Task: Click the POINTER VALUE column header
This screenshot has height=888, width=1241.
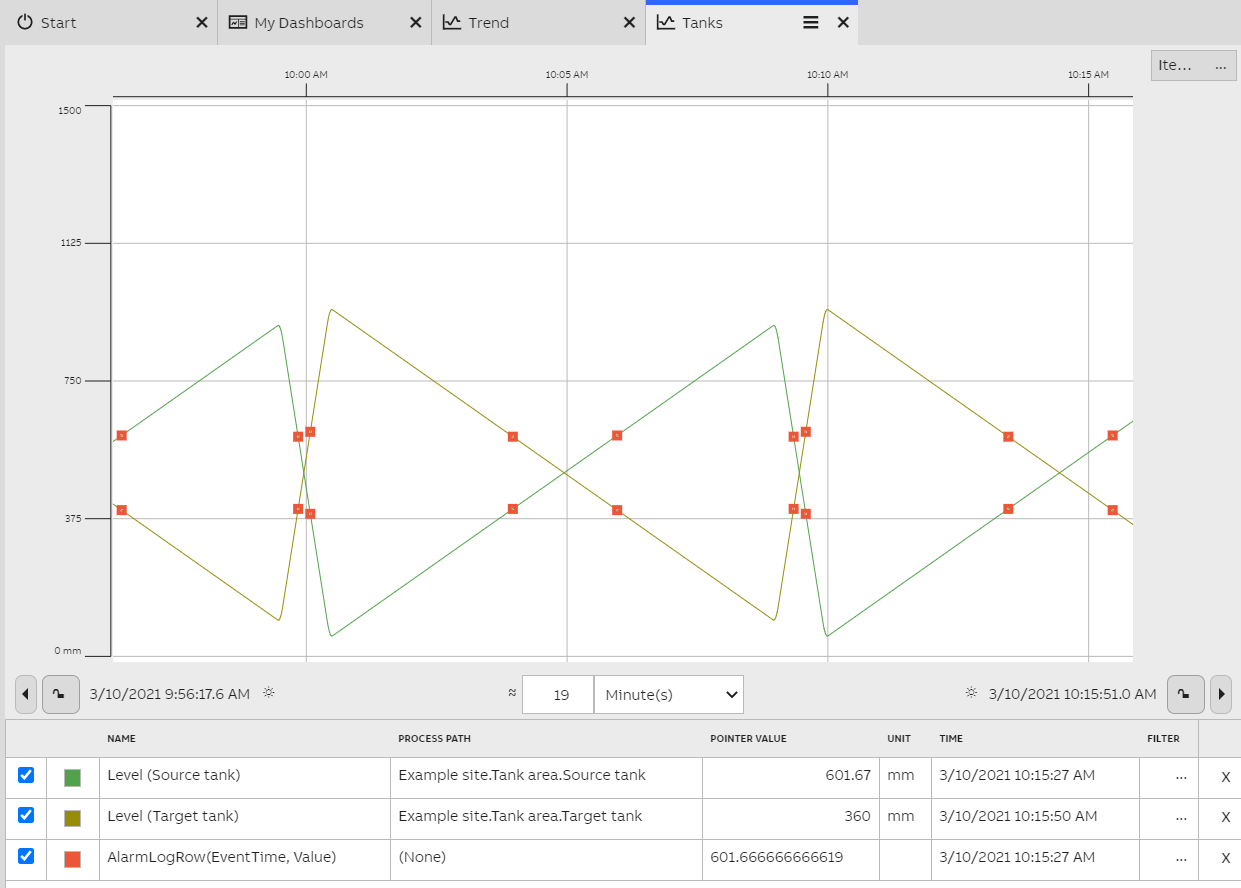Action: [748, 739]
